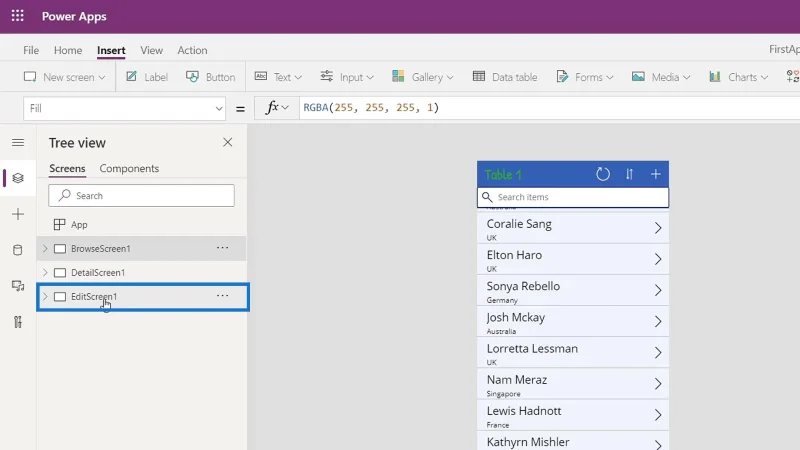Viewport: 800px width, 450px height.
Task: Select the Tree view panel heading
Action: (77, 143)
